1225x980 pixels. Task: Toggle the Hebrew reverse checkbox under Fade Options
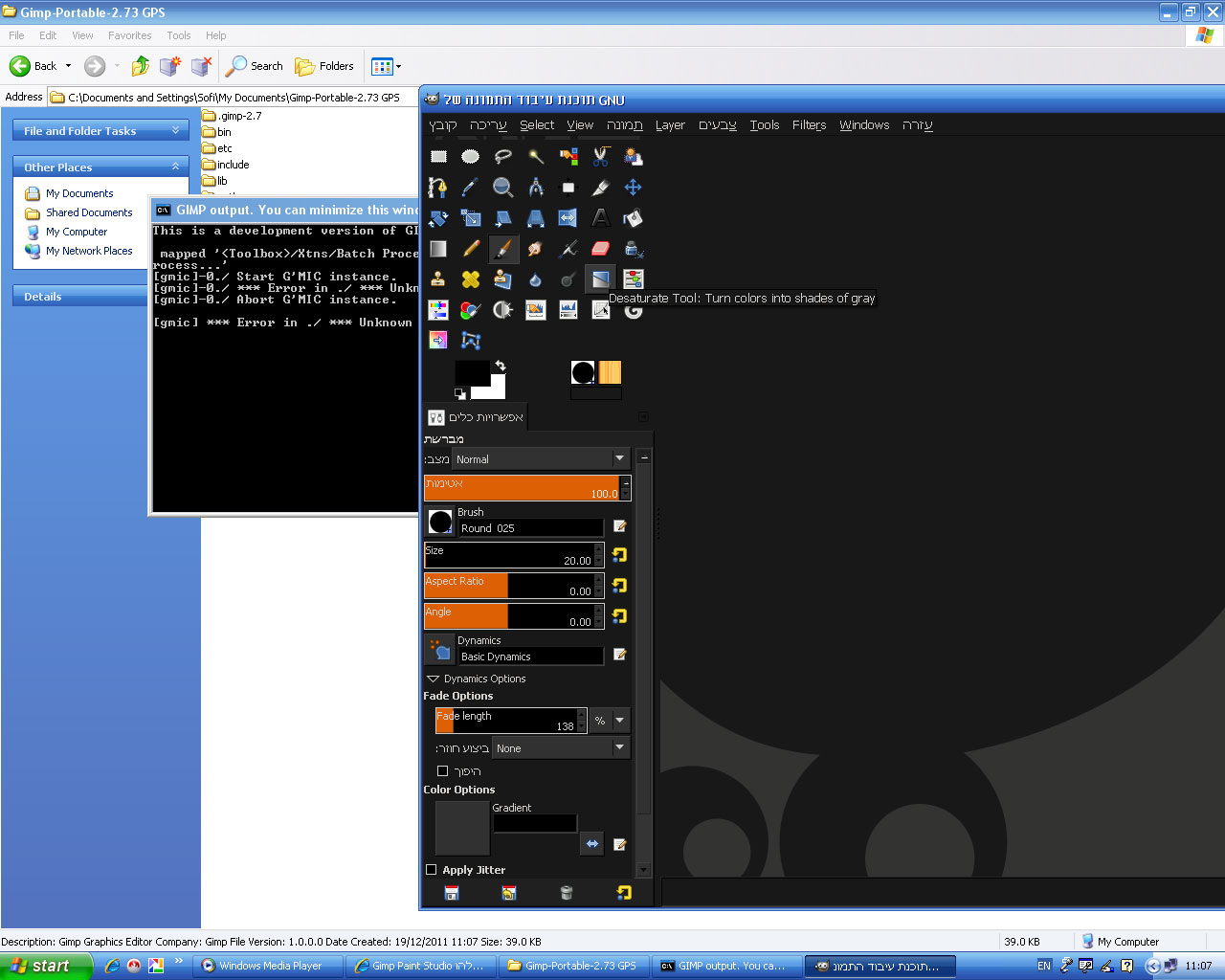tap(442, 771)
